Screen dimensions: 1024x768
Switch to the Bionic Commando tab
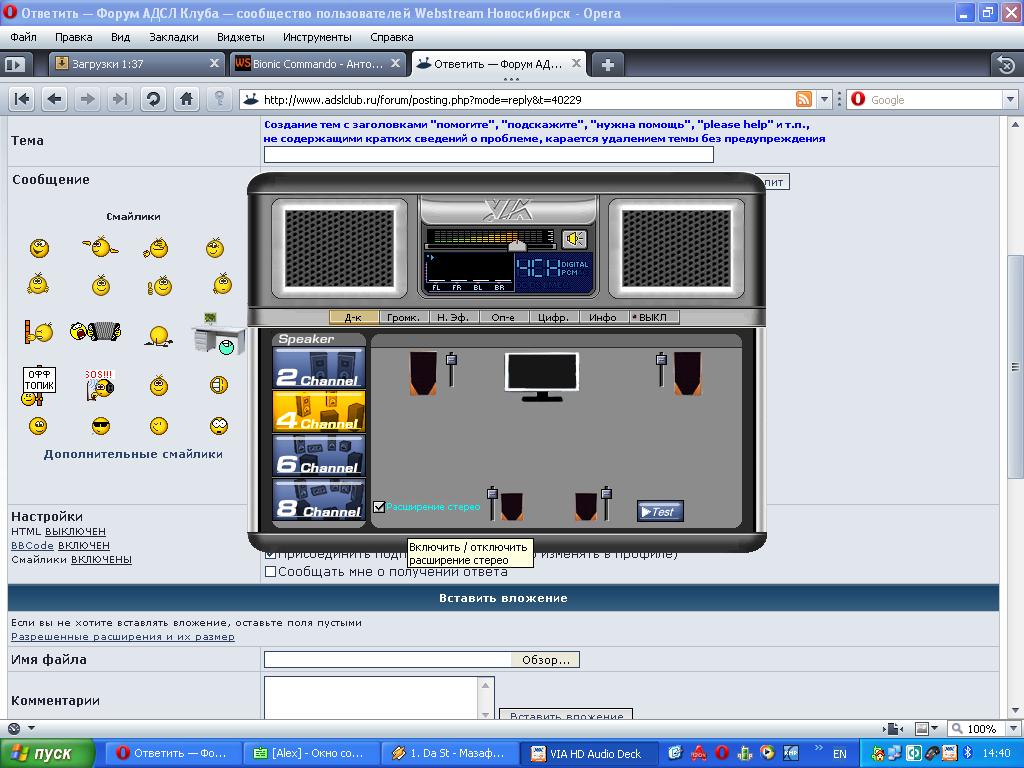tap(317, 64)
